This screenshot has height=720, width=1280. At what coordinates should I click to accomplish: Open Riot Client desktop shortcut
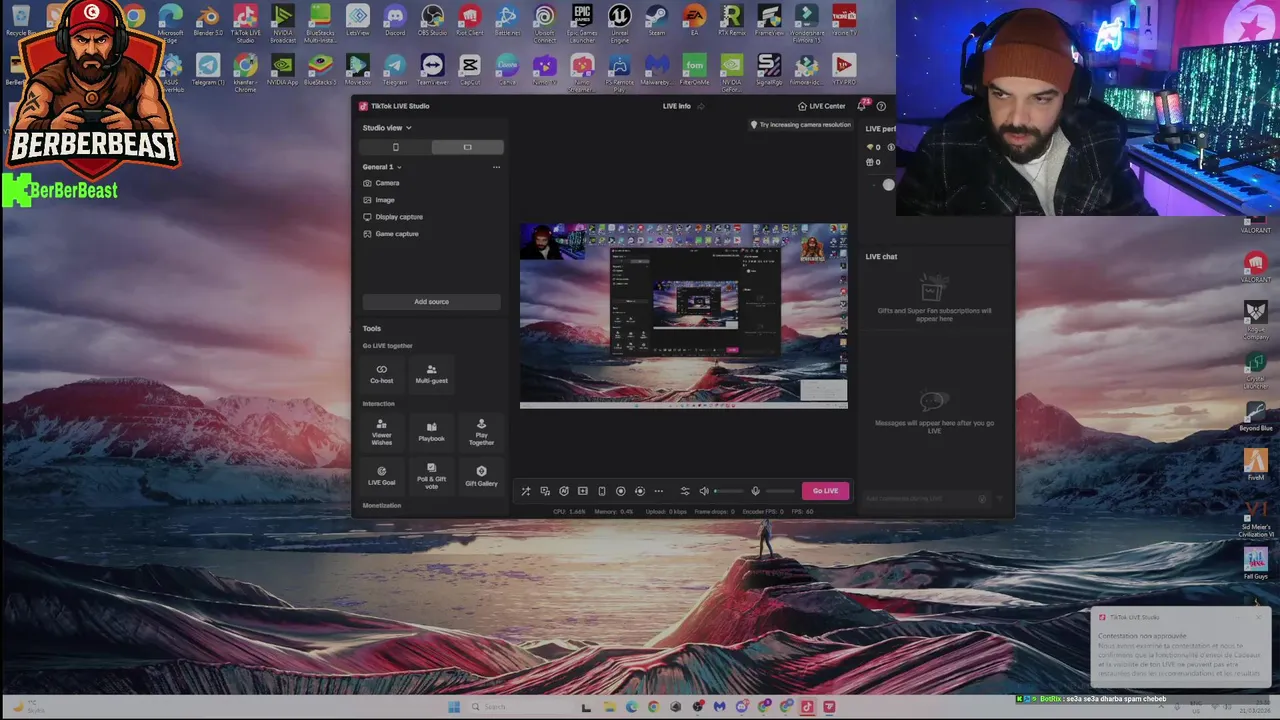click(469, 20)
